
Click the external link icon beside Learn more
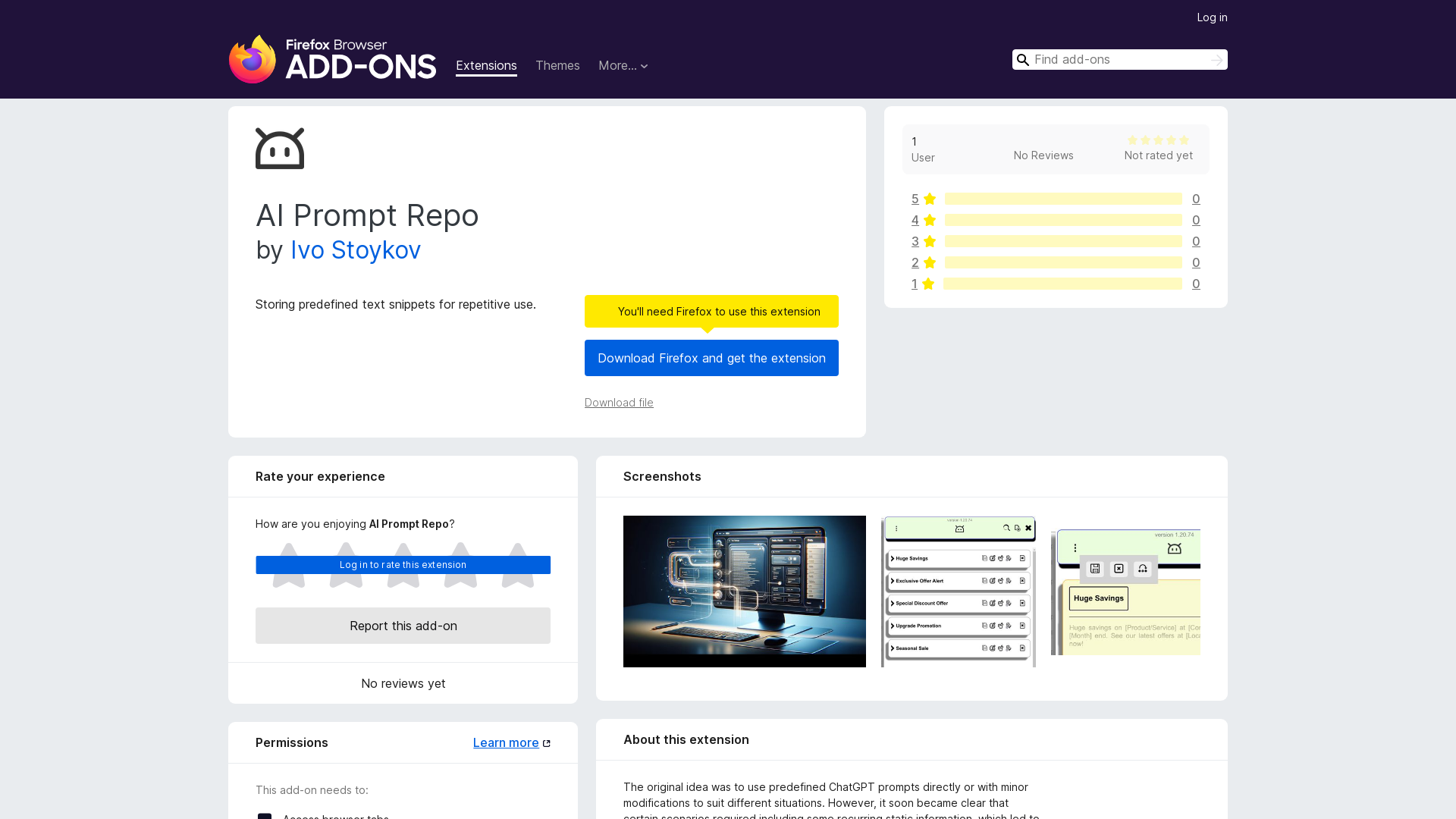[547, 743]
